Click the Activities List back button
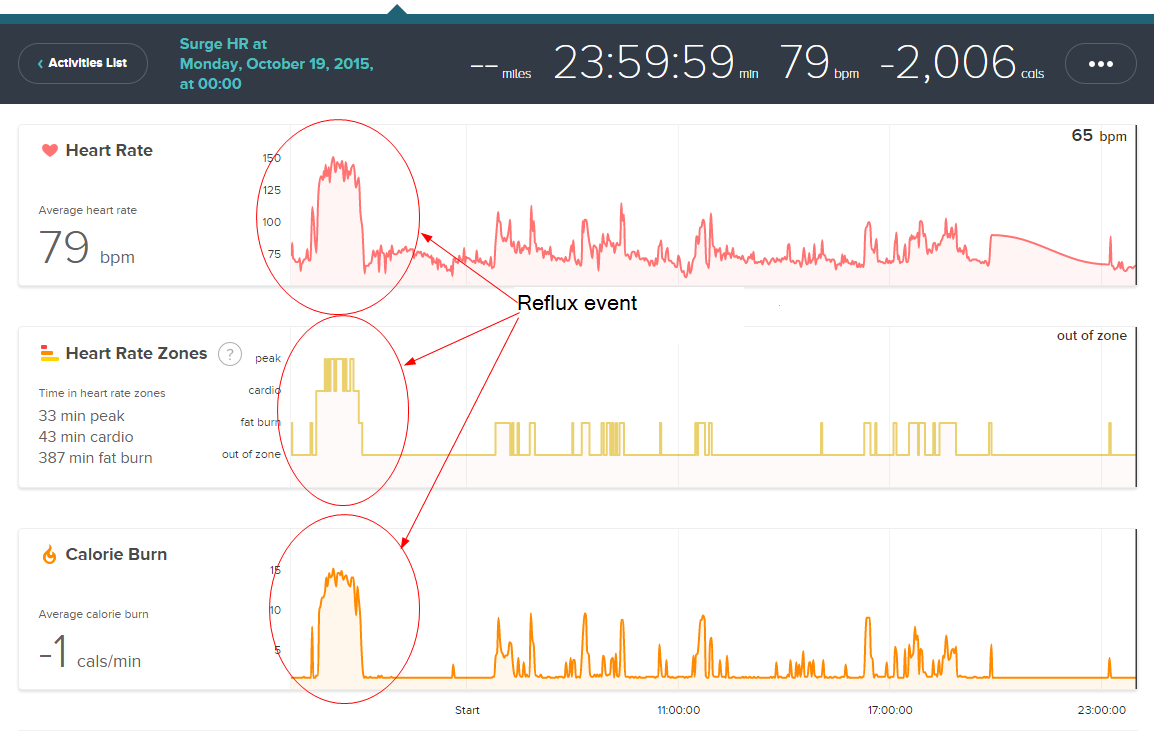Viewport: 1154px width, 732px height. point(83,63)
